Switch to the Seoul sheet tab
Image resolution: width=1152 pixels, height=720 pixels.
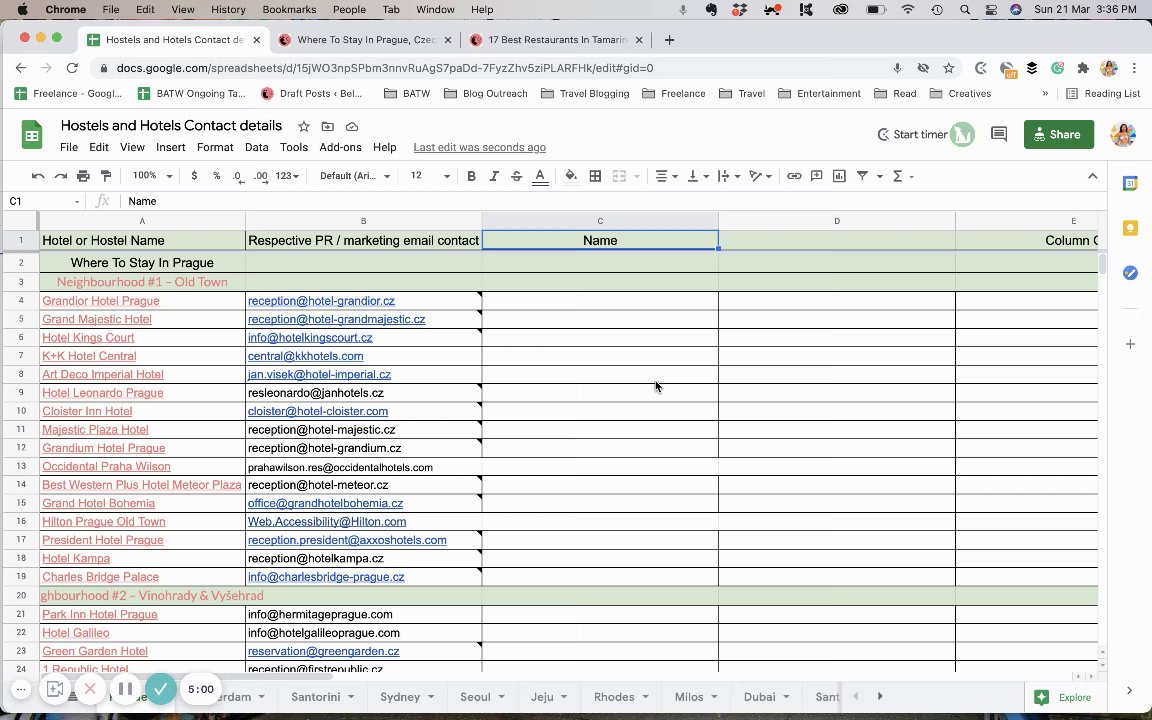[482, 697]
